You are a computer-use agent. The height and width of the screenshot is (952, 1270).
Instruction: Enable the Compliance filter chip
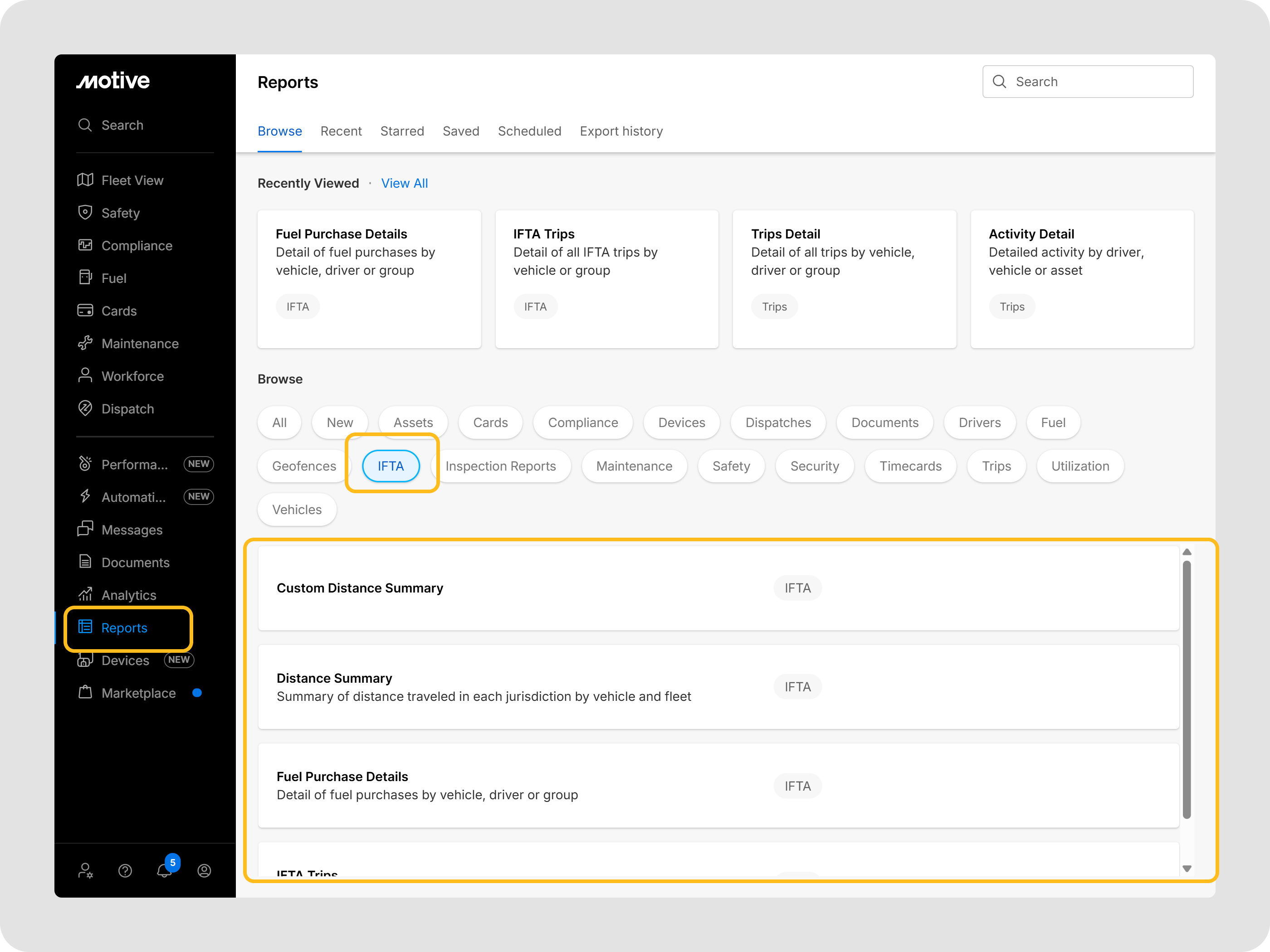(583, 423)
